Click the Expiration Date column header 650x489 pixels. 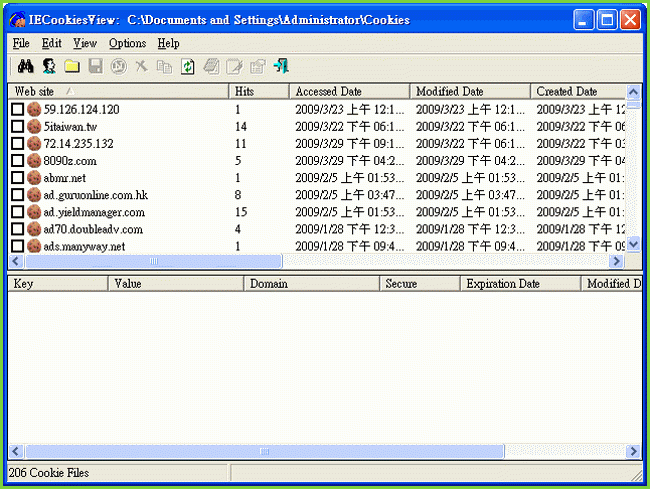click(x=520, y=284)
